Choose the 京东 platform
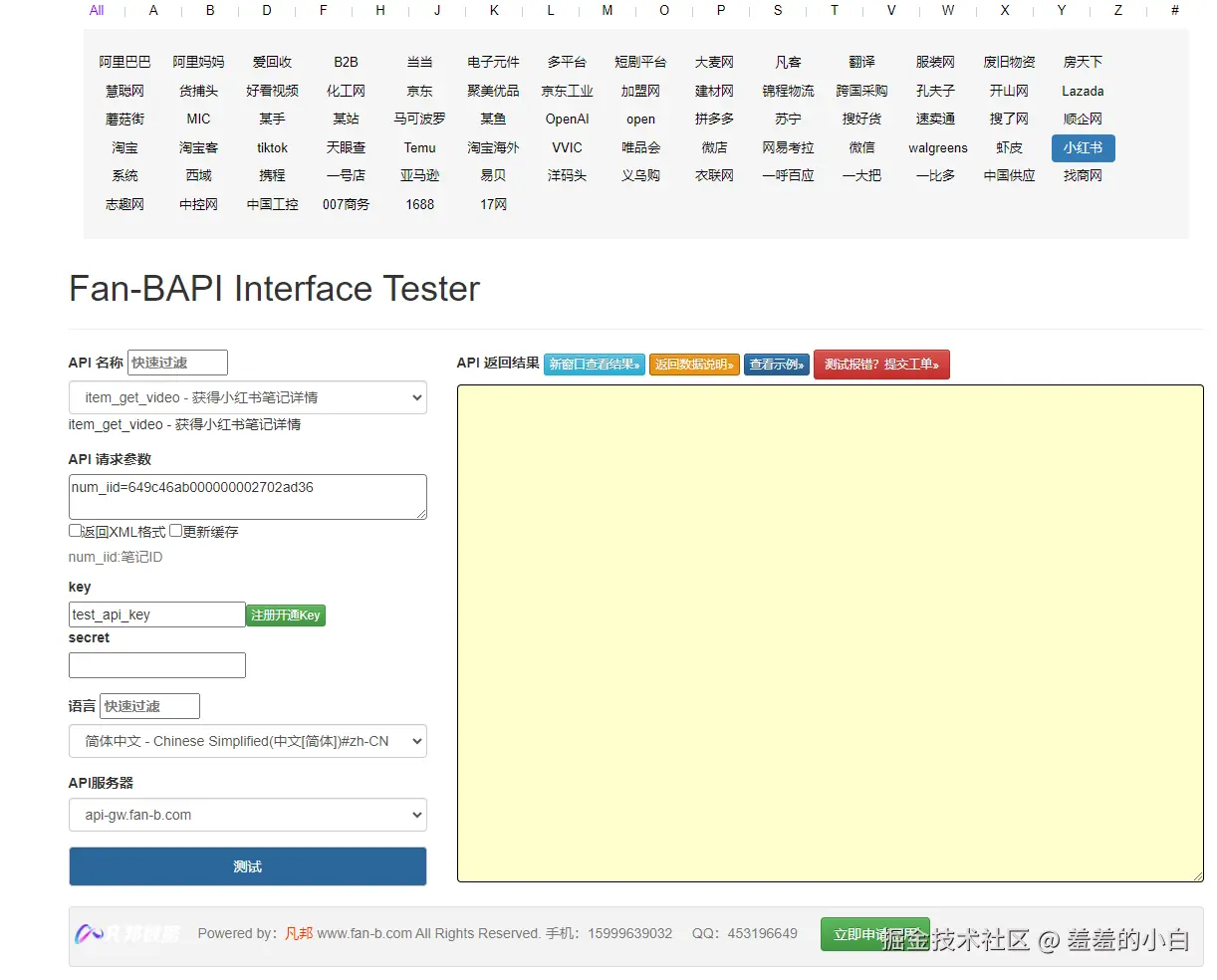Viewport: 1217px width, 980px height. tap(419, 91)
